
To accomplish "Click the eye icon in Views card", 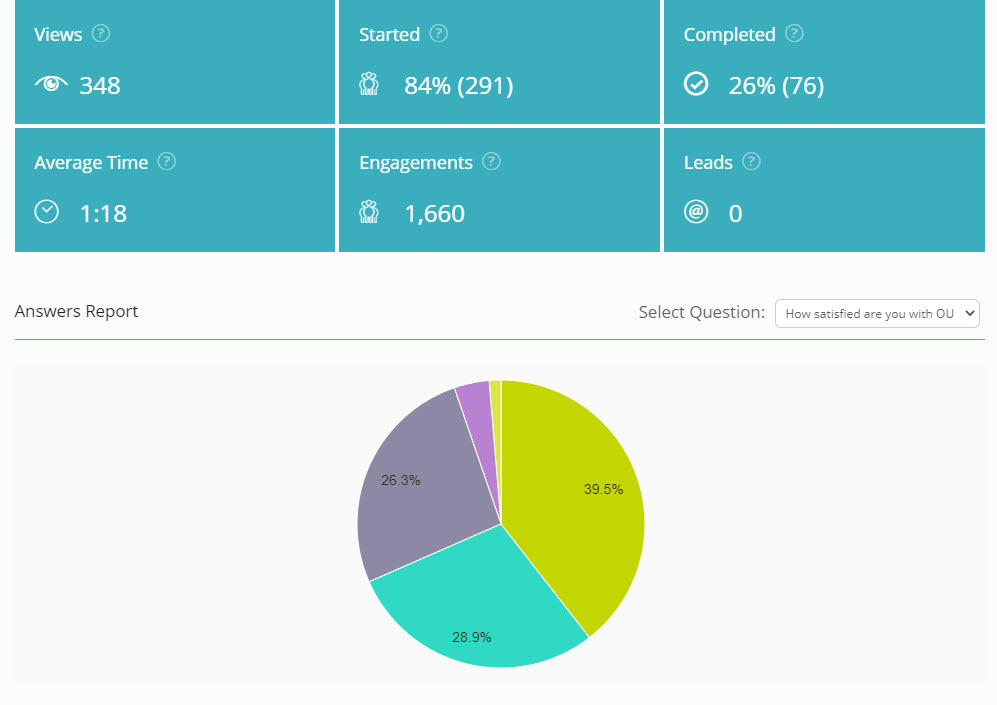I will (x=50, y=85).
